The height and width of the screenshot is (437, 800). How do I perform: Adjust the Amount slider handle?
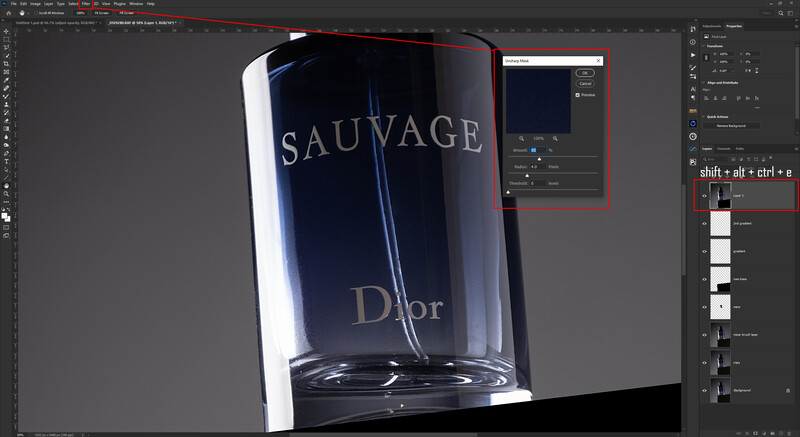point(539,159)
